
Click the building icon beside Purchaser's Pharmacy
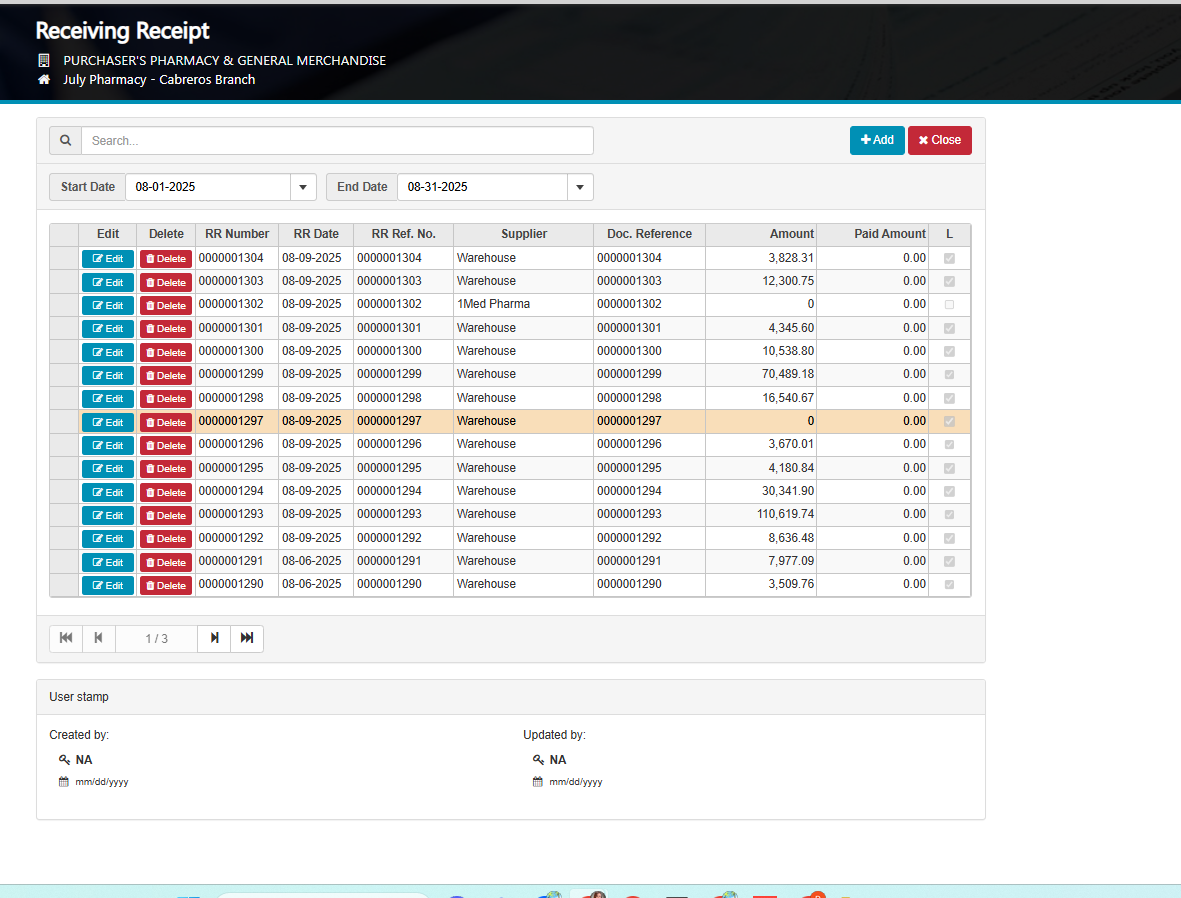pyautogui.click(x=44, y=61)
